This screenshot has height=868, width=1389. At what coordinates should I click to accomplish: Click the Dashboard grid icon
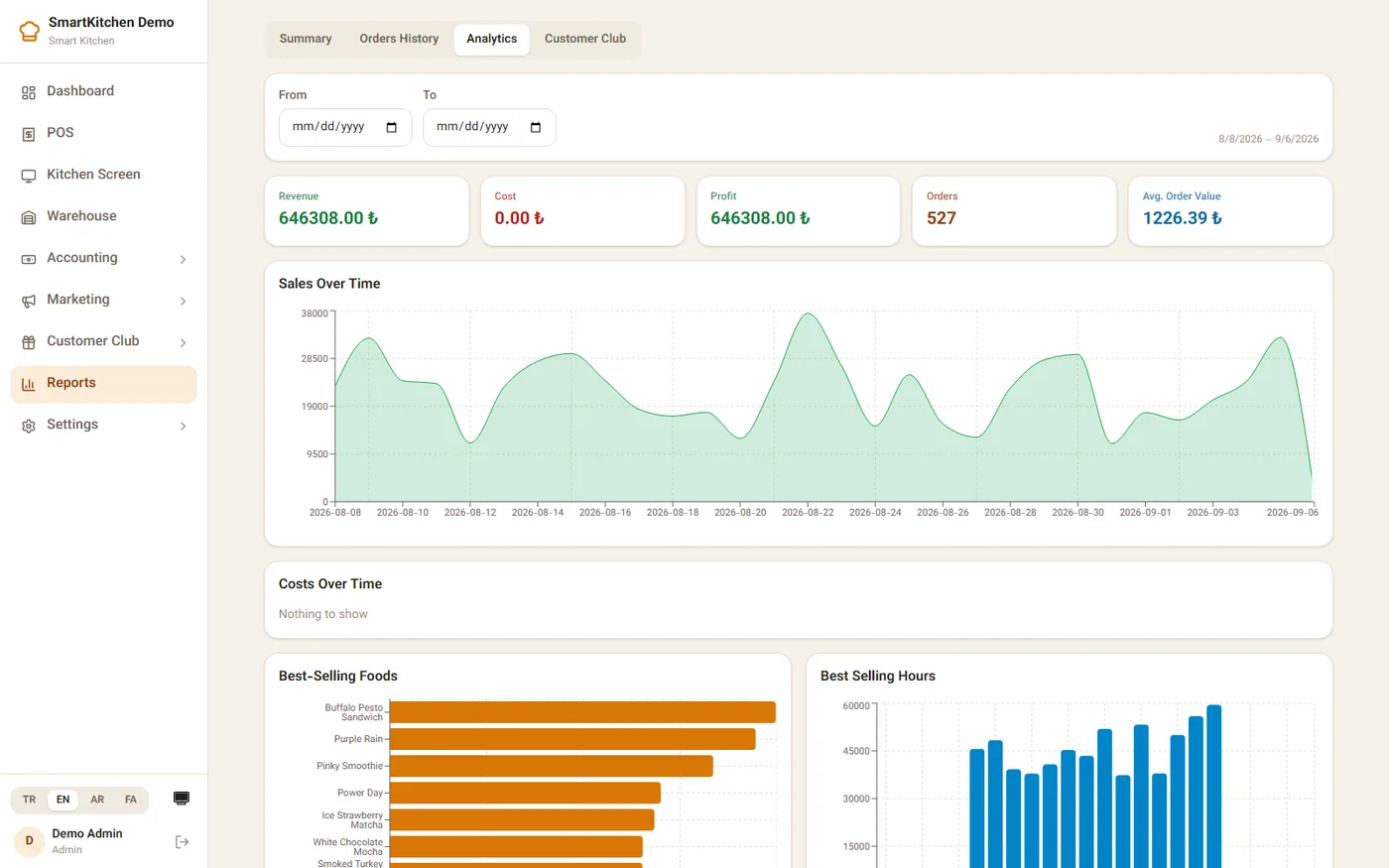tap(29, 92)
